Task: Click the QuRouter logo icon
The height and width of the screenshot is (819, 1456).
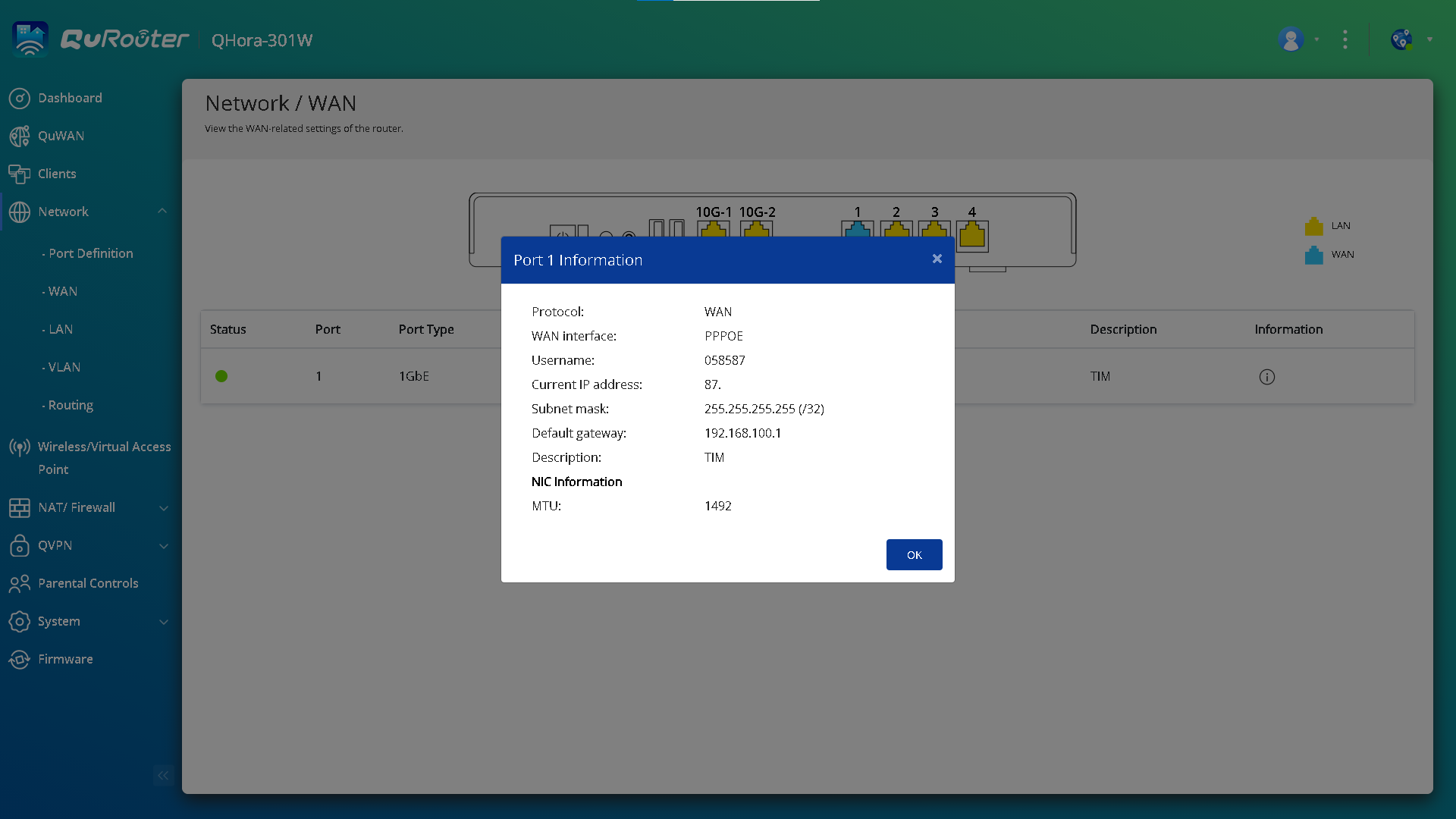Action: (x=30, y=39)
